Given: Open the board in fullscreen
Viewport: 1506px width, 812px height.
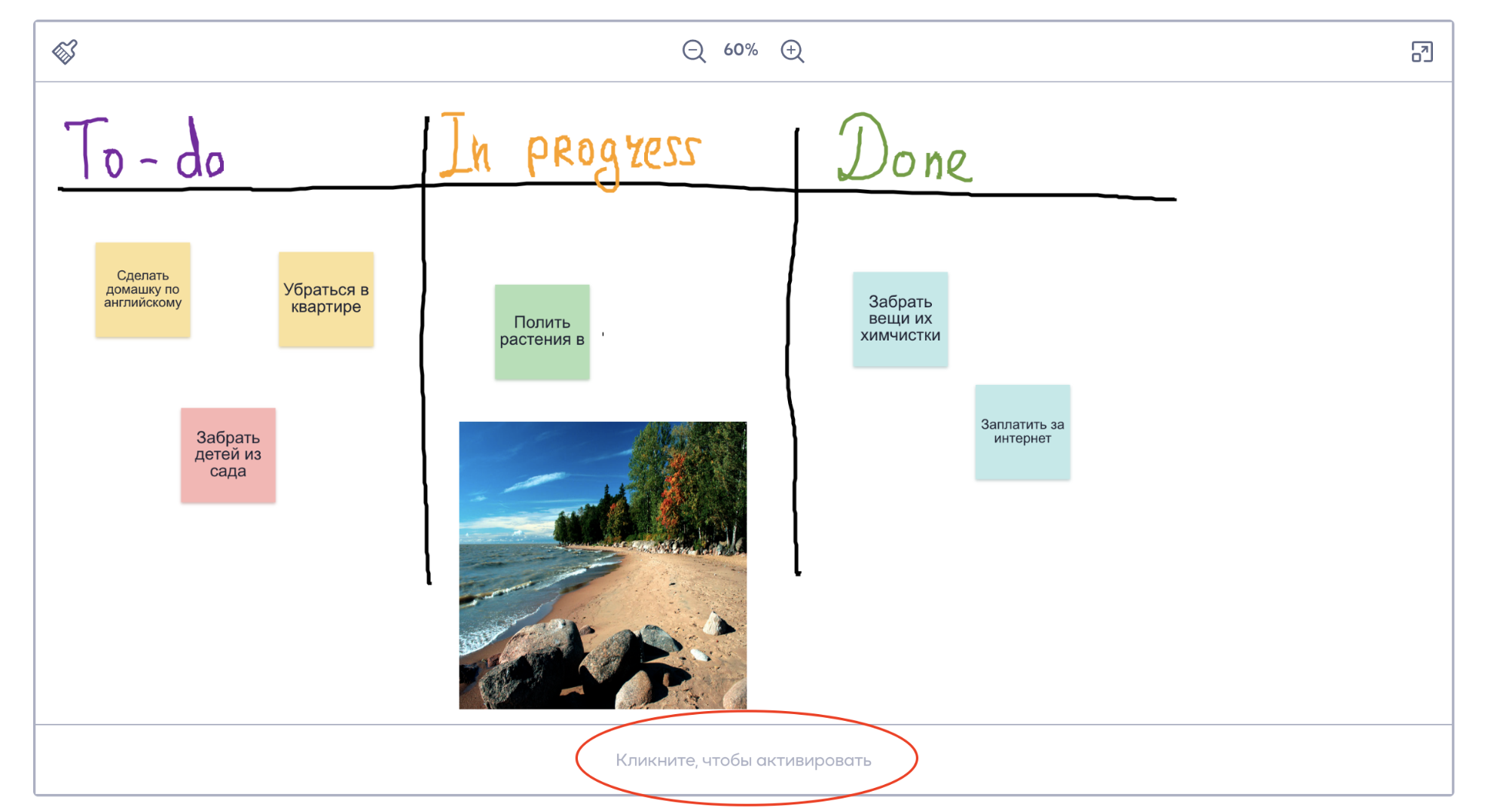Looking at the screenshot, I should click(1422, 51).
